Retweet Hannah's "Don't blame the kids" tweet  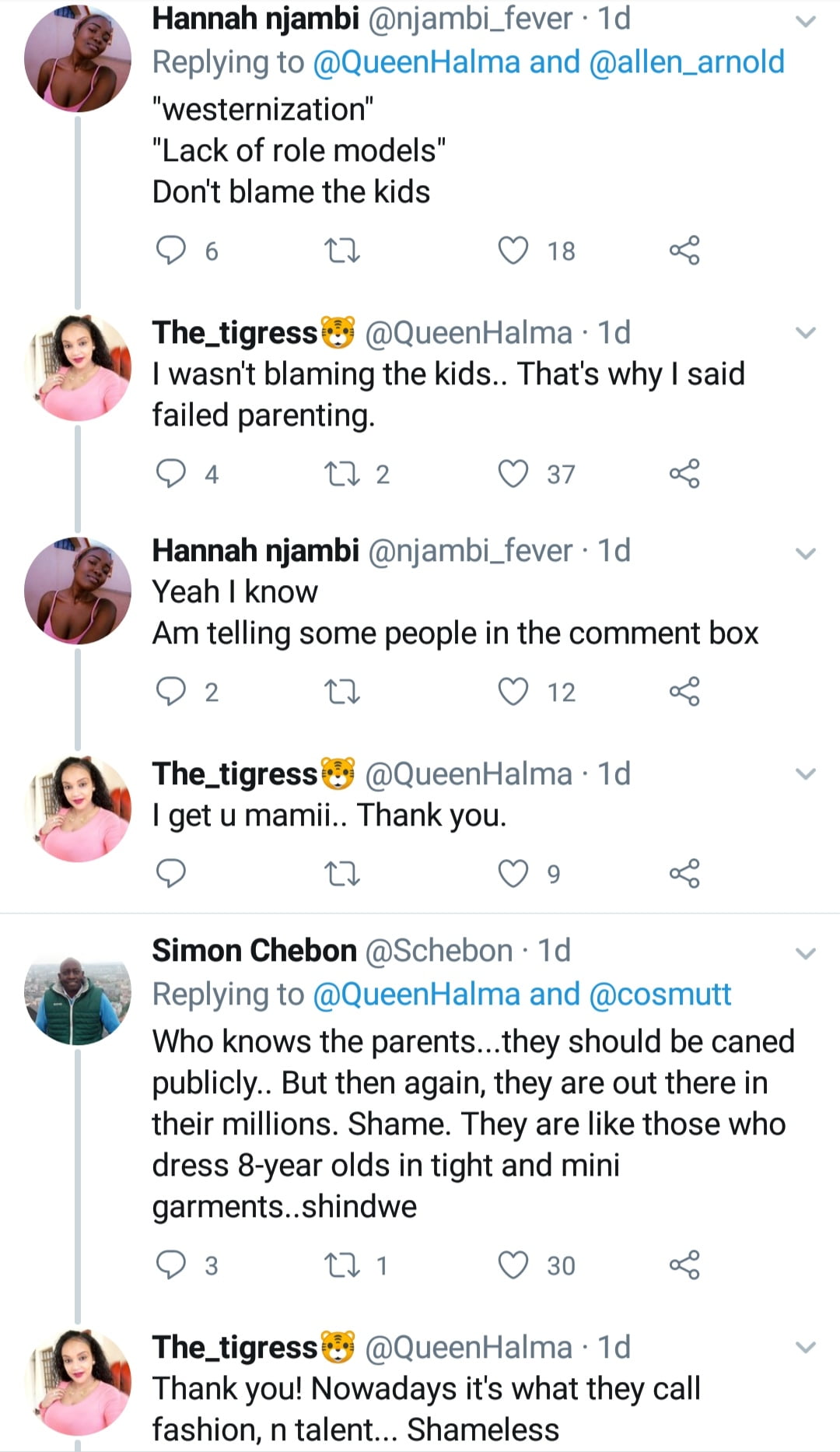coord(341,251)
